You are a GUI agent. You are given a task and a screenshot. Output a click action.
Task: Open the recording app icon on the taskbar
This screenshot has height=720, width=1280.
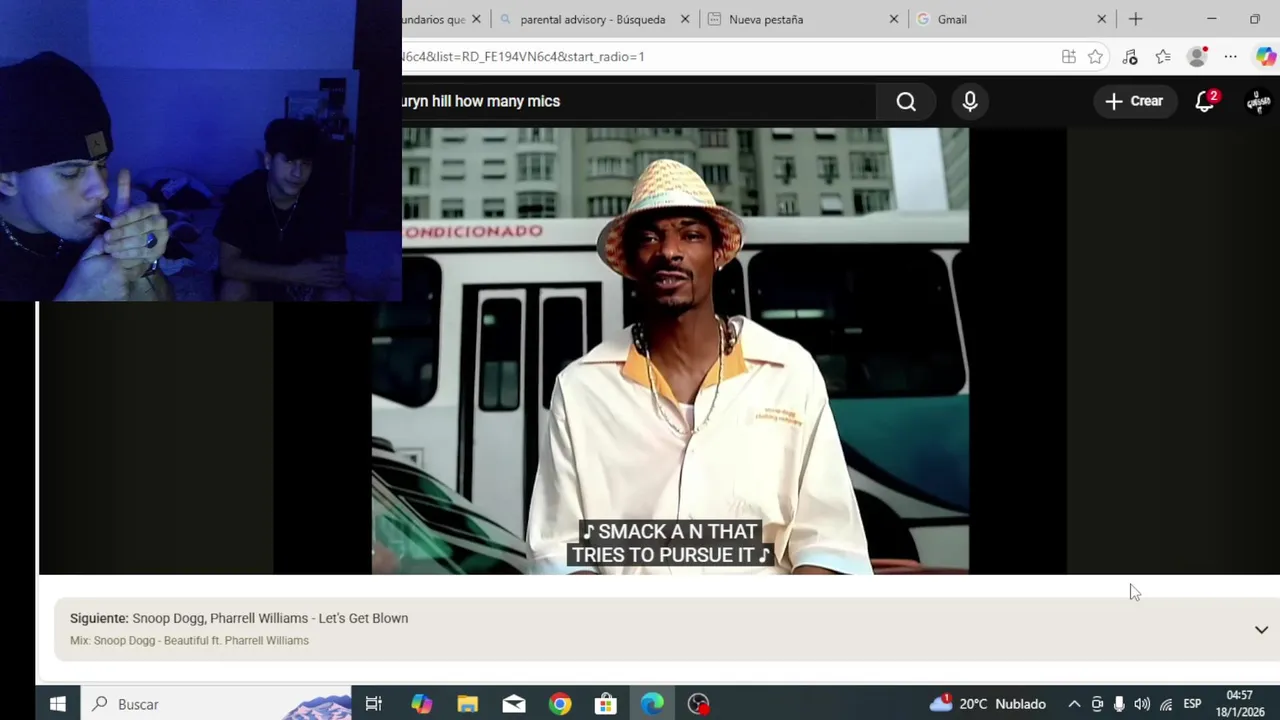click(698, 704)
